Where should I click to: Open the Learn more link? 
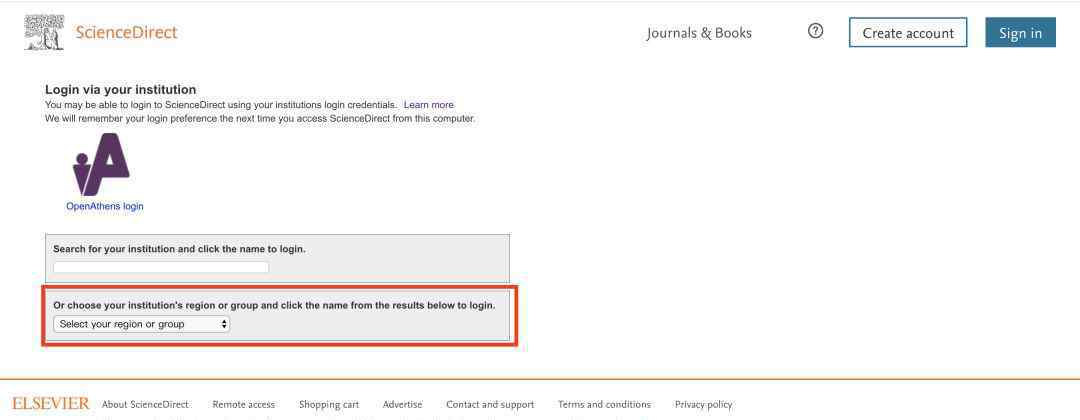point(428,105)
